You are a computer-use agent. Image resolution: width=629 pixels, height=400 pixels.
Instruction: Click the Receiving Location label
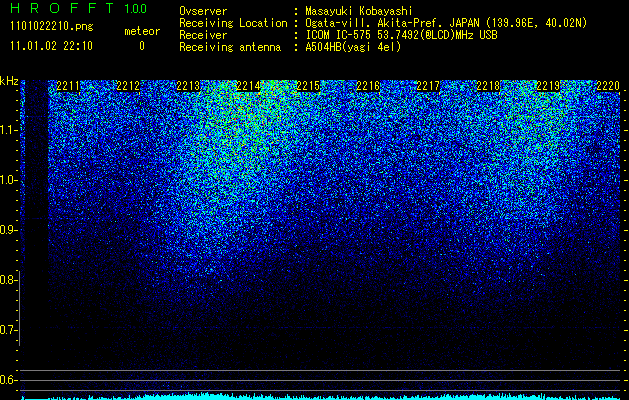coord(233,23)
